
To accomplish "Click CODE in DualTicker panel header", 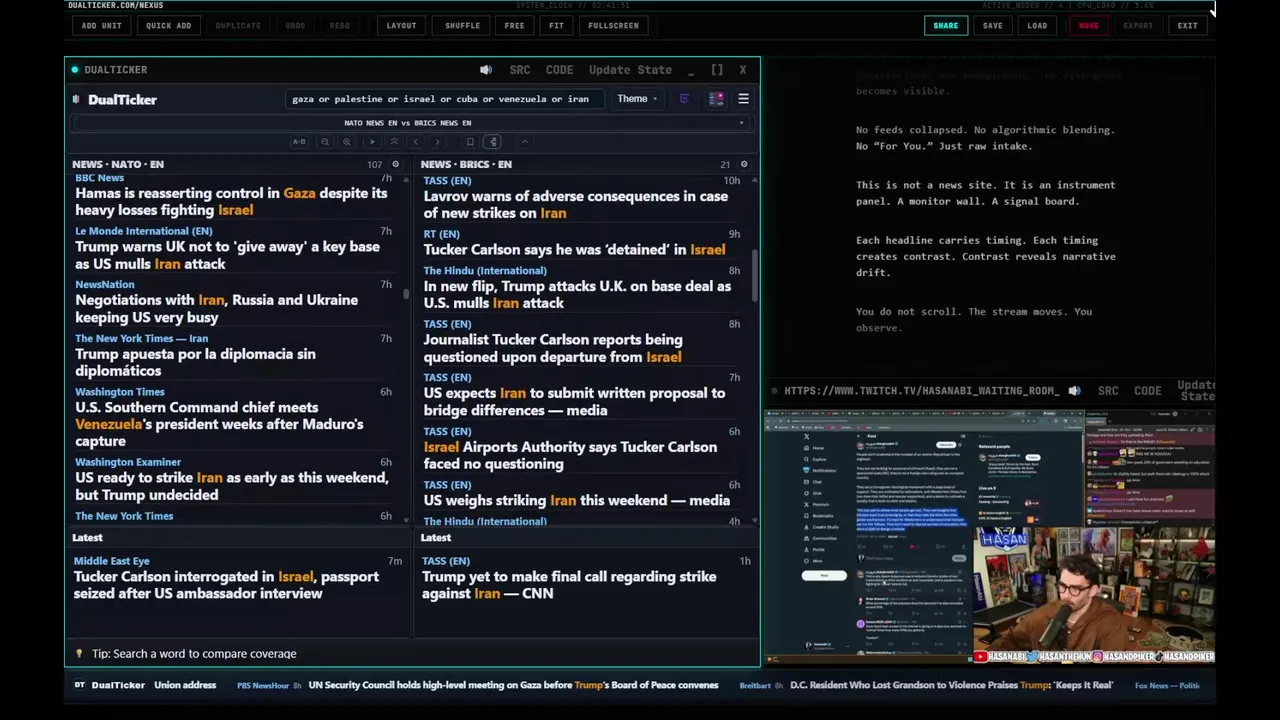I will click(559, 70).
